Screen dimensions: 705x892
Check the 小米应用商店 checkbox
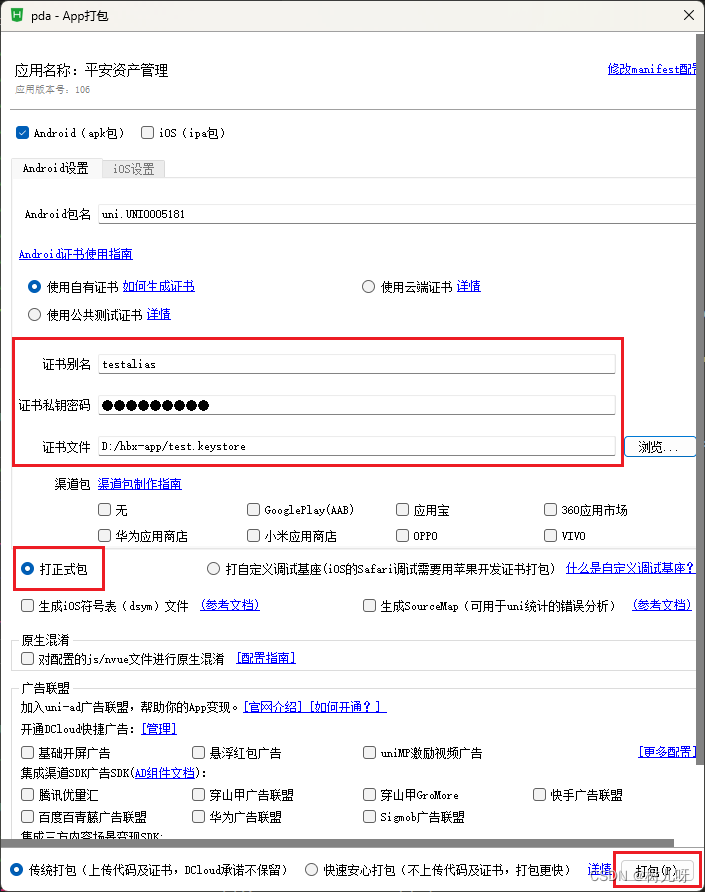tap(253, 536)
